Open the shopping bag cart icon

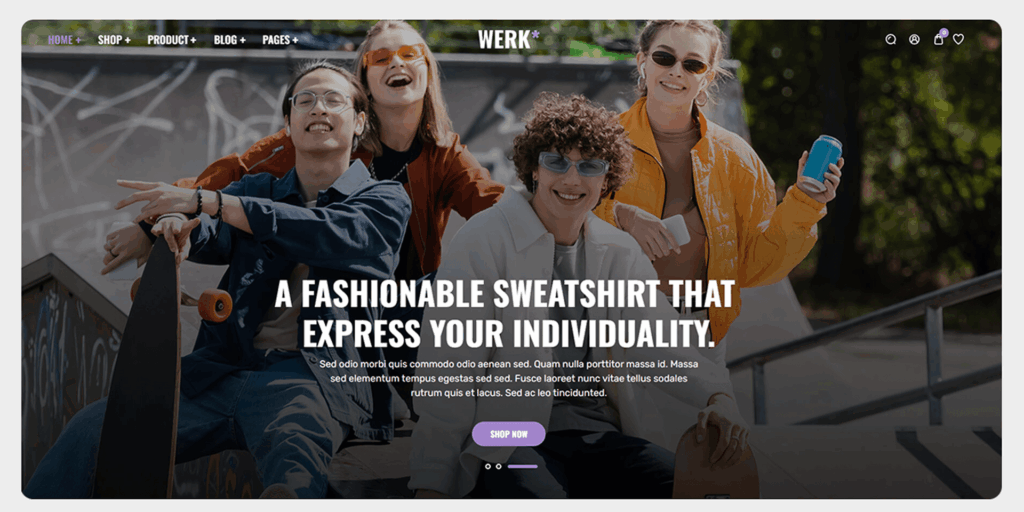point(938,40)
